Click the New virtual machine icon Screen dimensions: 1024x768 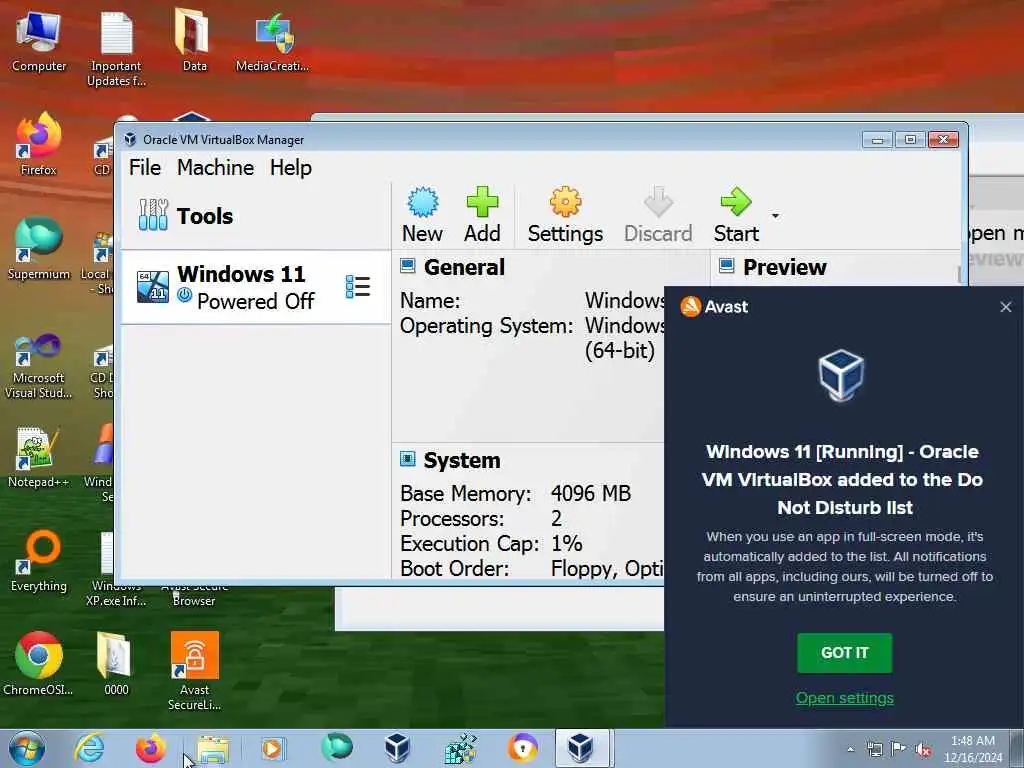pos(423,202)
